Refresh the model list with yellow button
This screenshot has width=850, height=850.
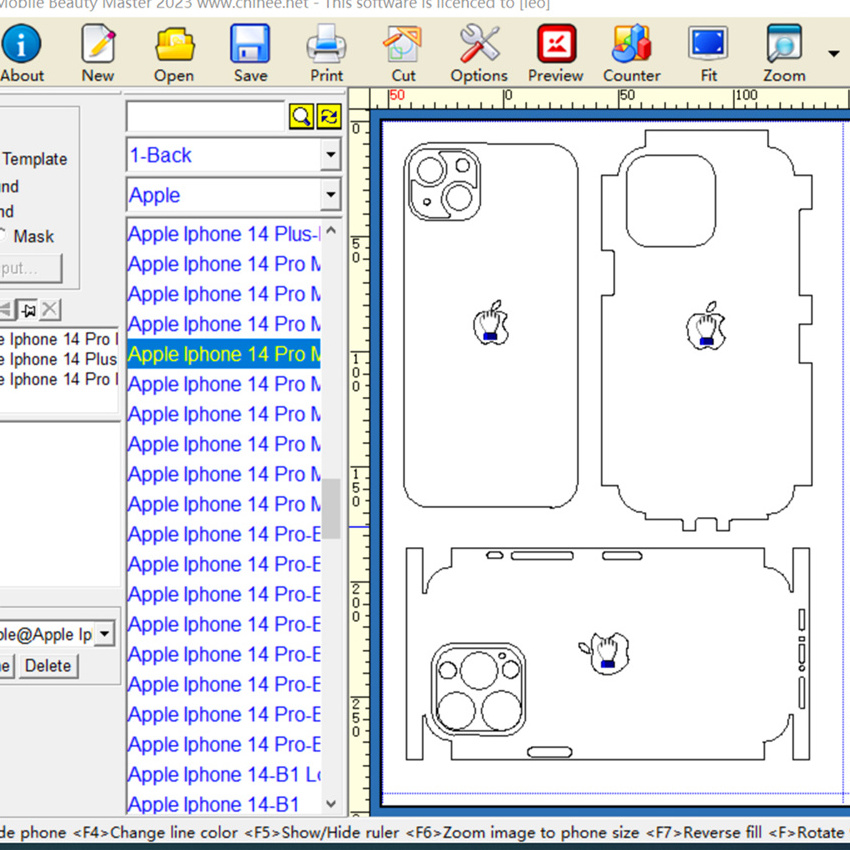click(328, 116)
